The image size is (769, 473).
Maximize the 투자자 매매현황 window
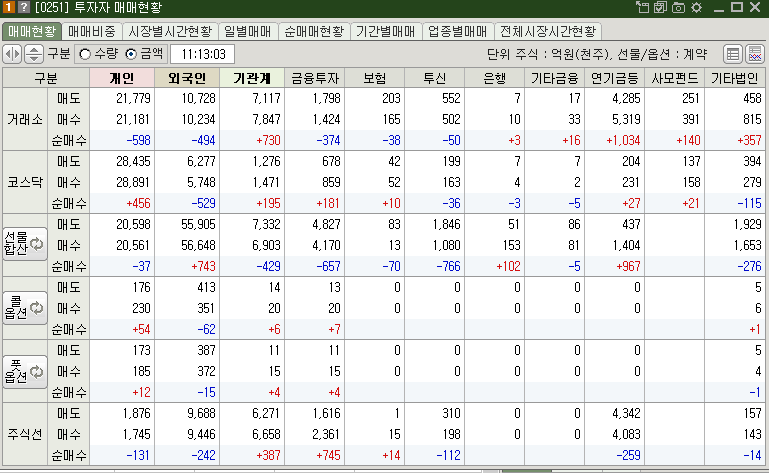click(x=737, y=7)
